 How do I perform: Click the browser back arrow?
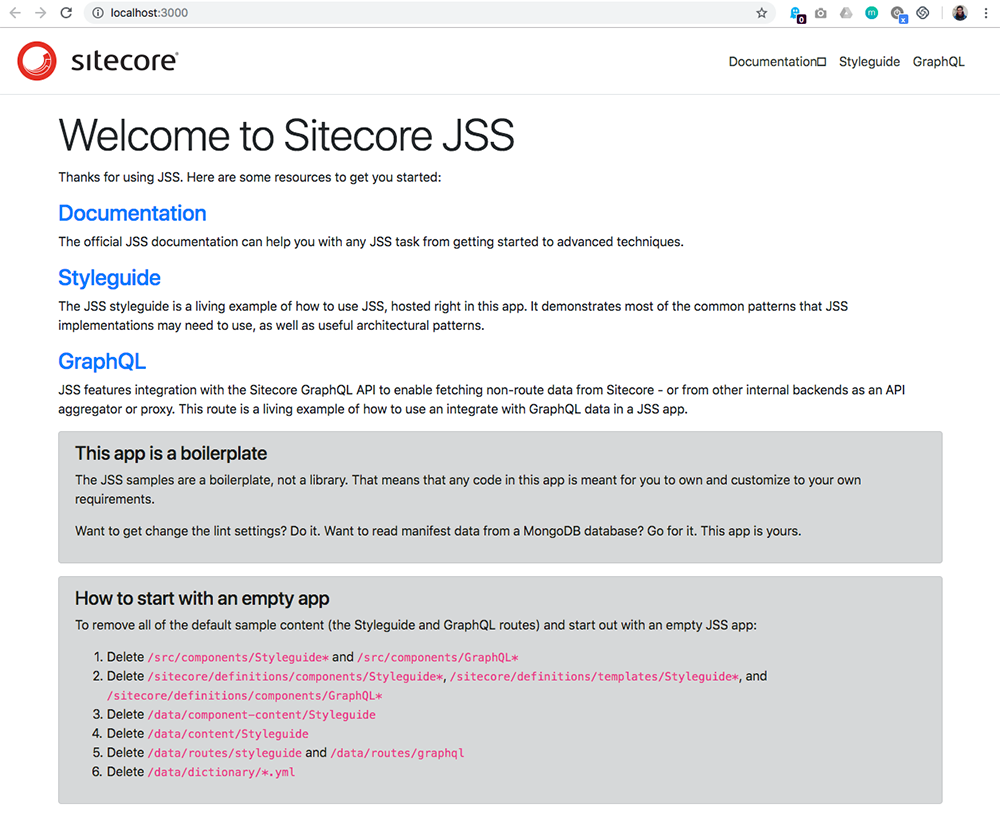[x=15, y=13]
